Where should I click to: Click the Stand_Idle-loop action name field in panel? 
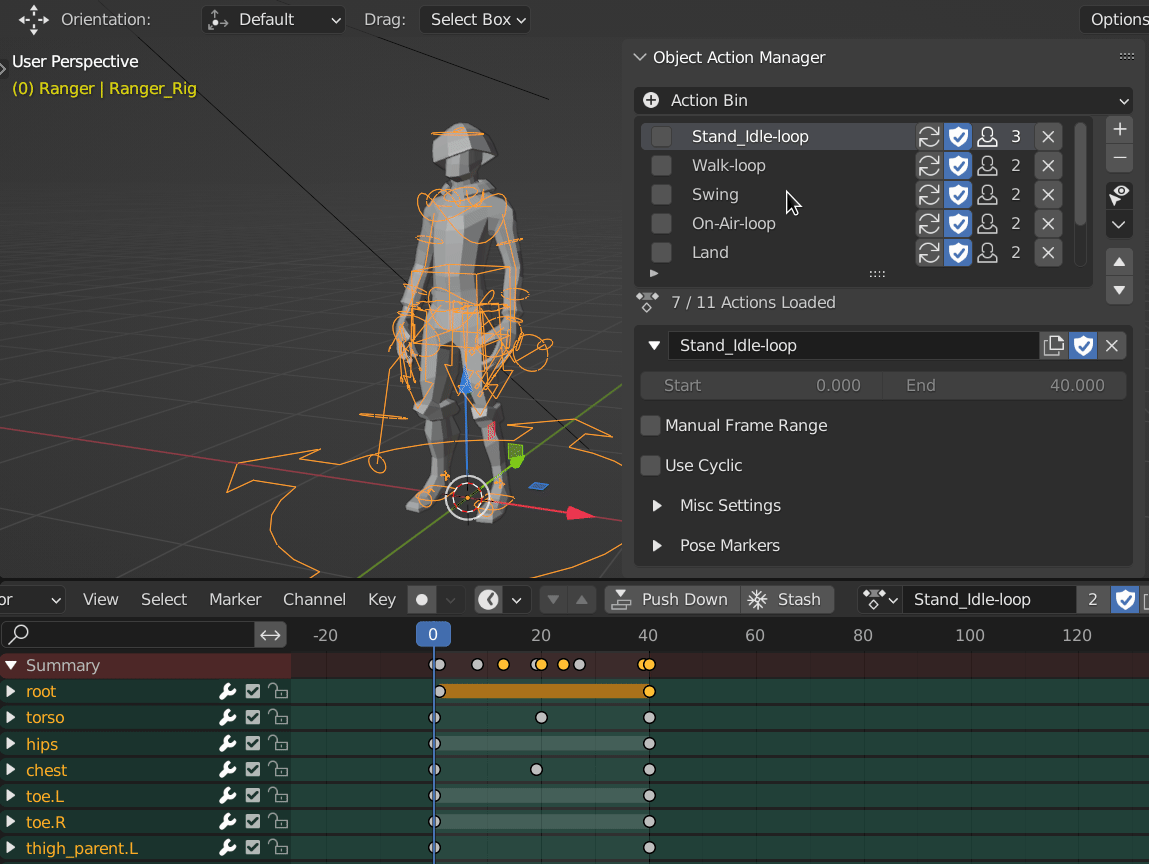click(854, 345)
